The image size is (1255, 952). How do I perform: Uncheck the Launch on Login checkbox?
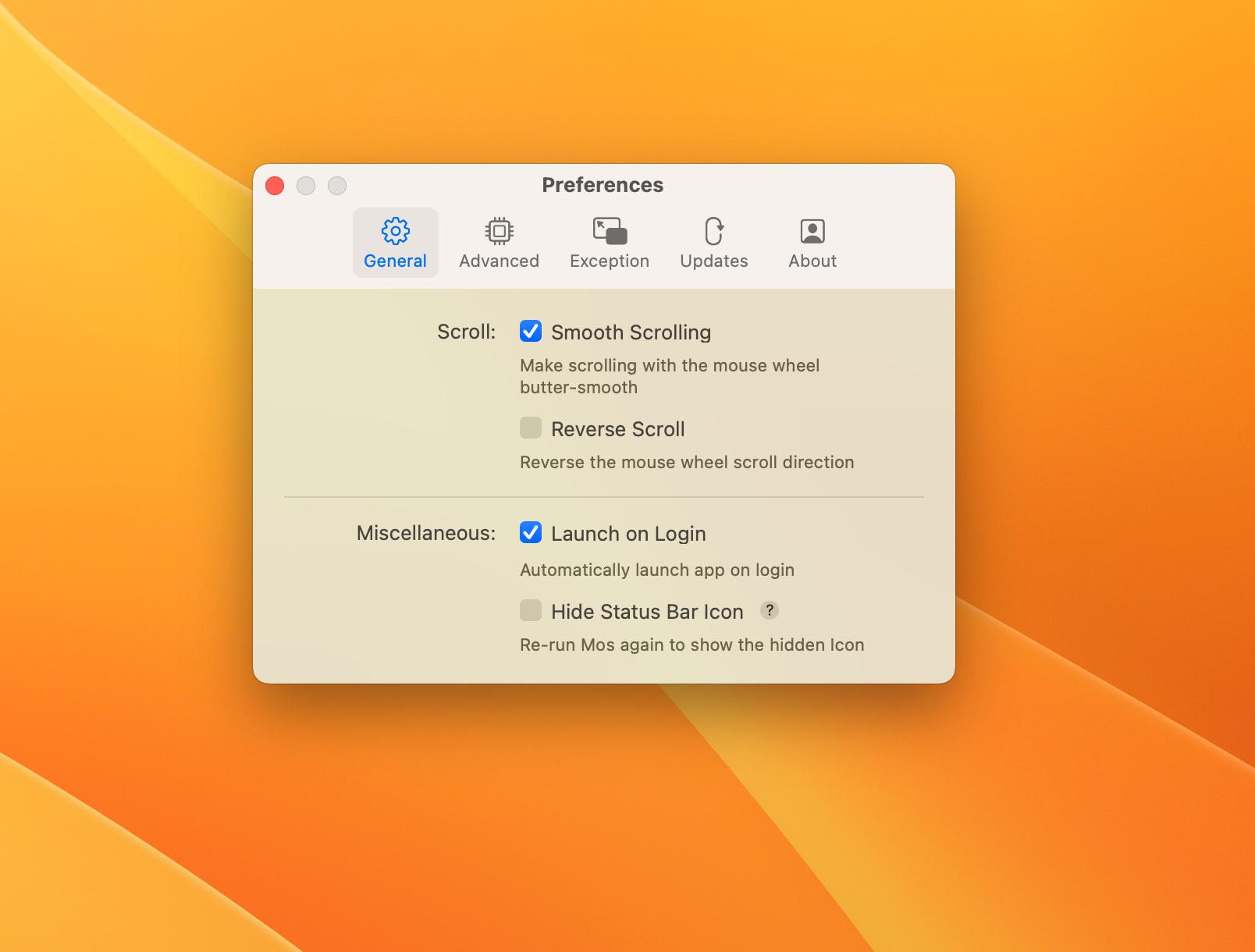point(531,533)
